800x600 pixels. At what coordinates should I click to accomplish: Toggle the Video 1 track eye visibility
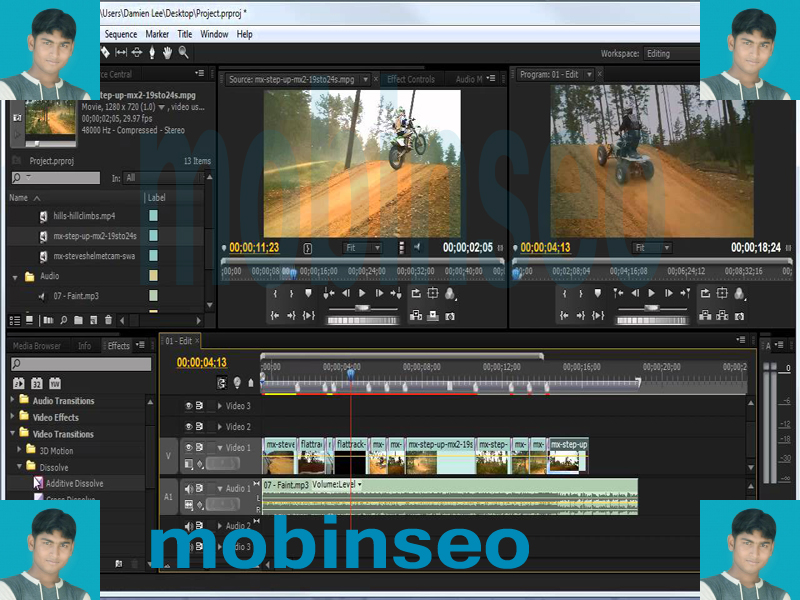pos(188,448)
